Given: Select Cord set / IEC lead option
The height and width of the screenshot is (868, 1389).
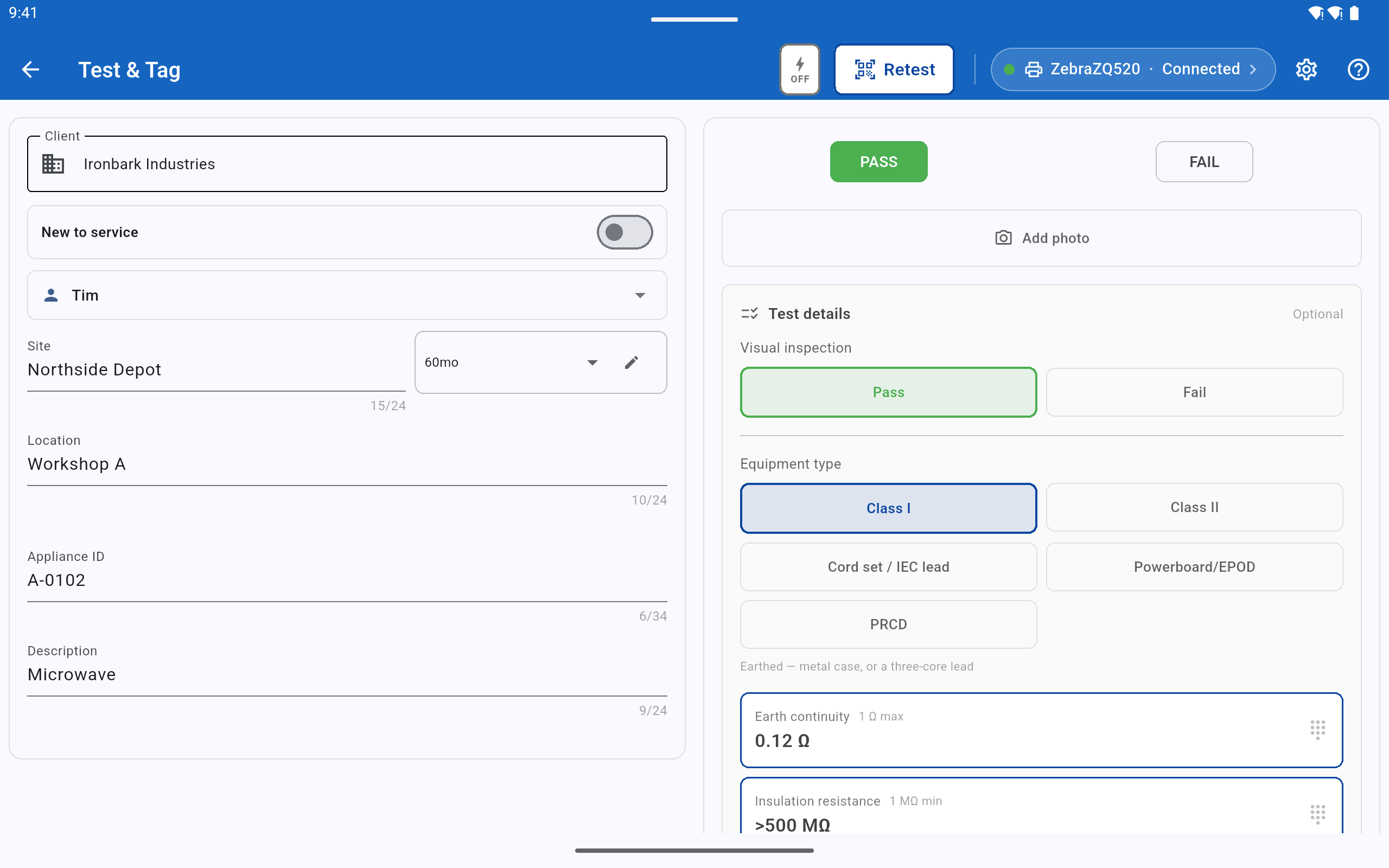Looking at the screenshot, I should pos(889,567).
